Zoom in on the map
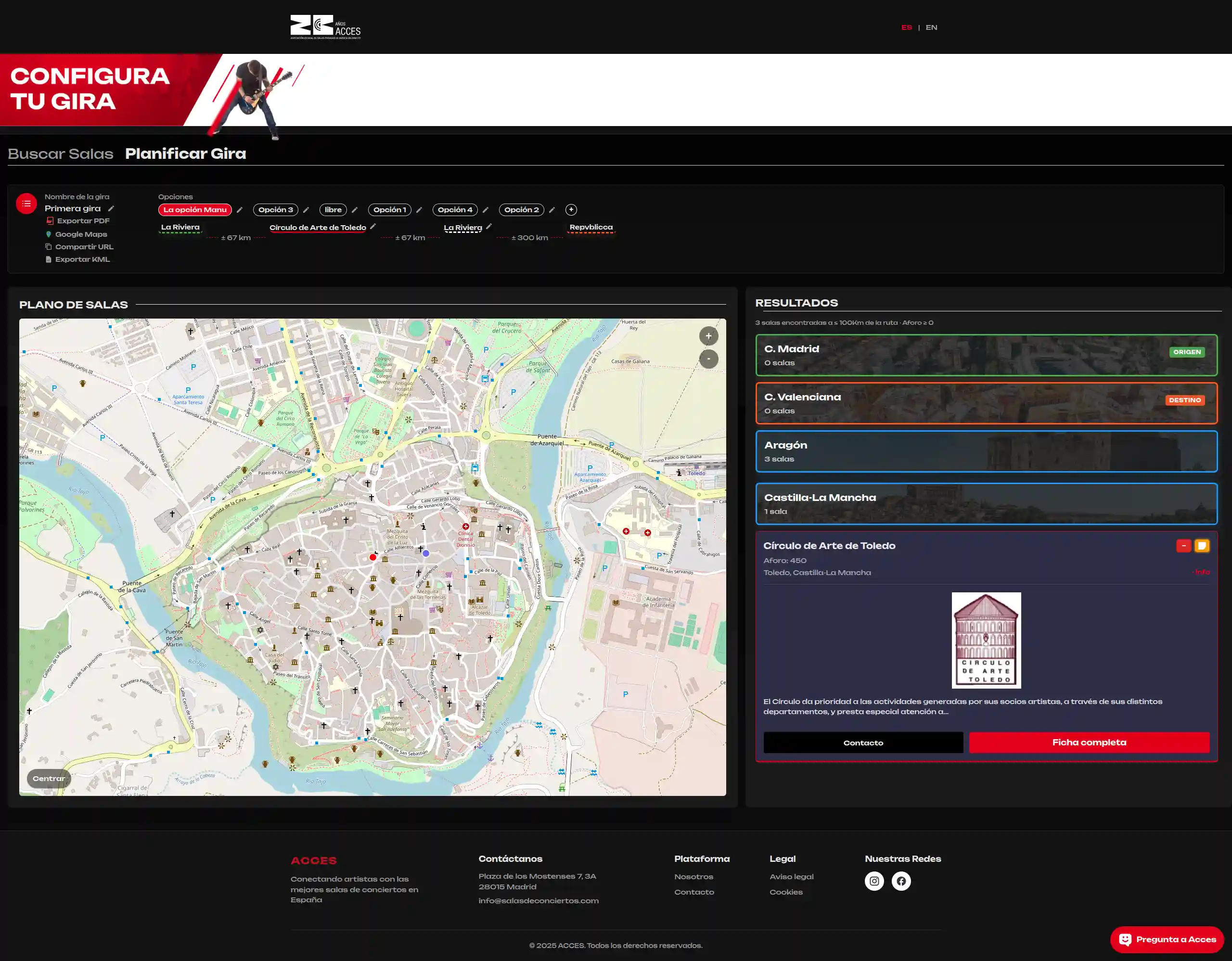 708,336
